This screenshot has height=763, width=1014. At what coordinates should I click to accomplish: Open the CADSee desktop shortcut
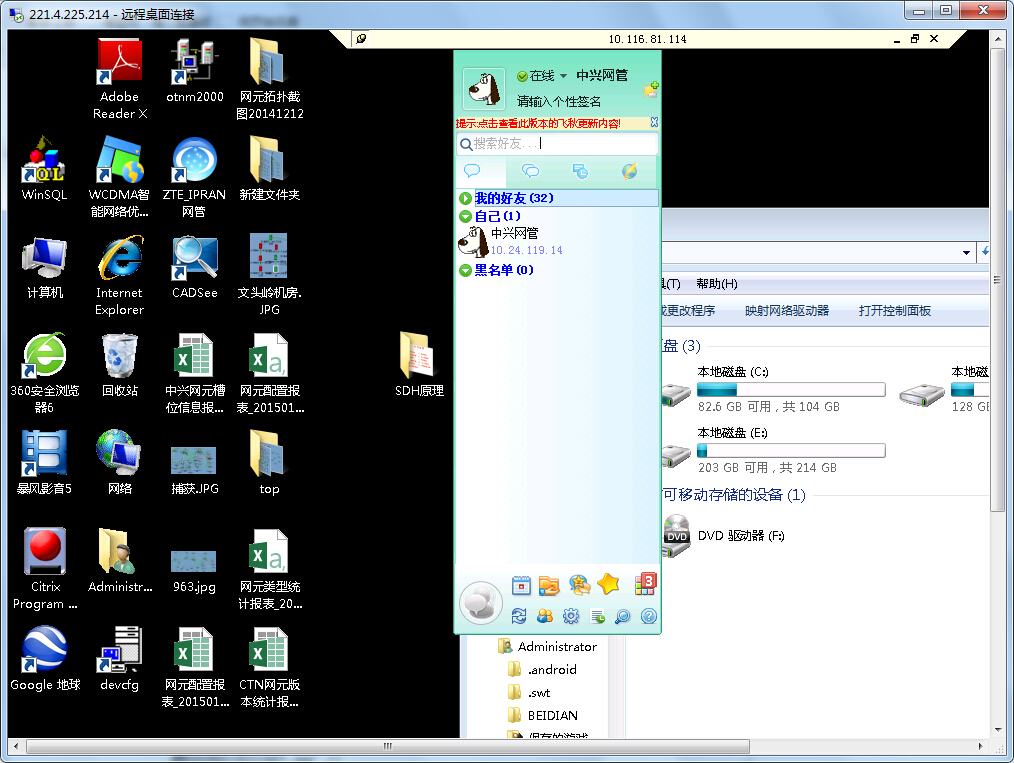(195, 266)
